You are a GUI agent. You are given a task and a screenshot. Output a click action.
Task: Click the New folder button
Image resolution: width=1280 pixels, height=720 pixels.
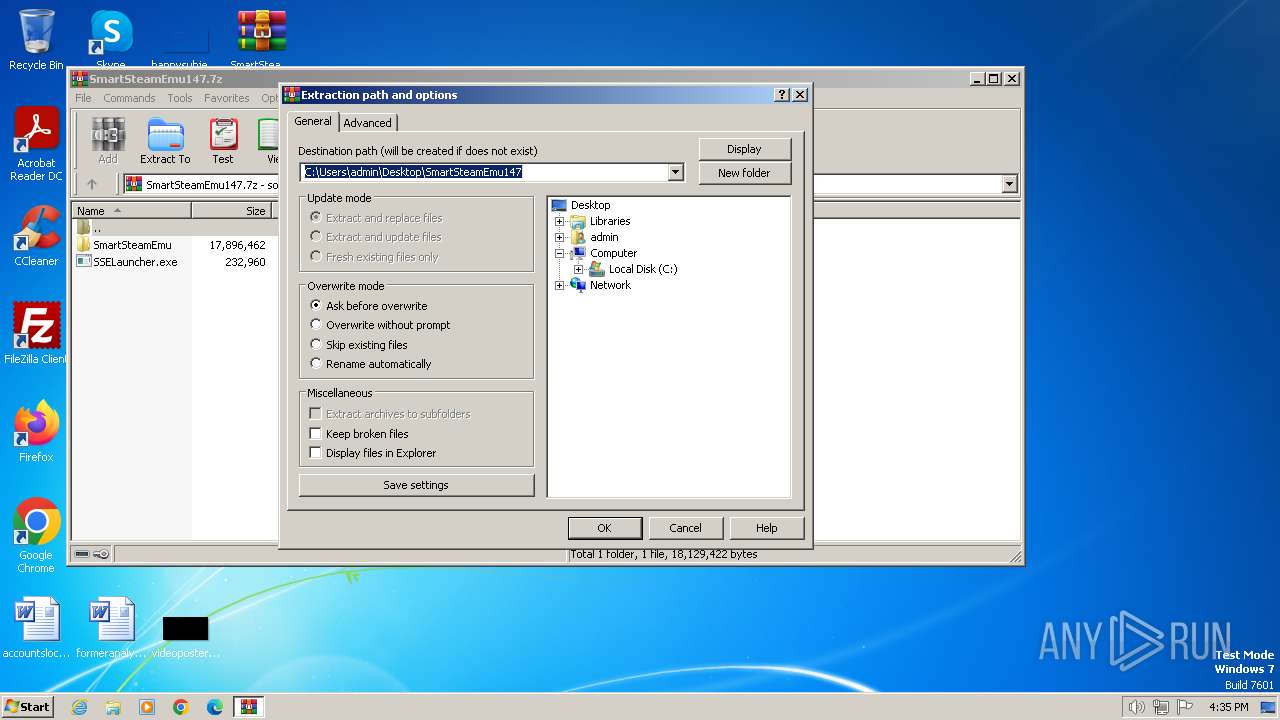pyautogui.click(x=745, y=173)
